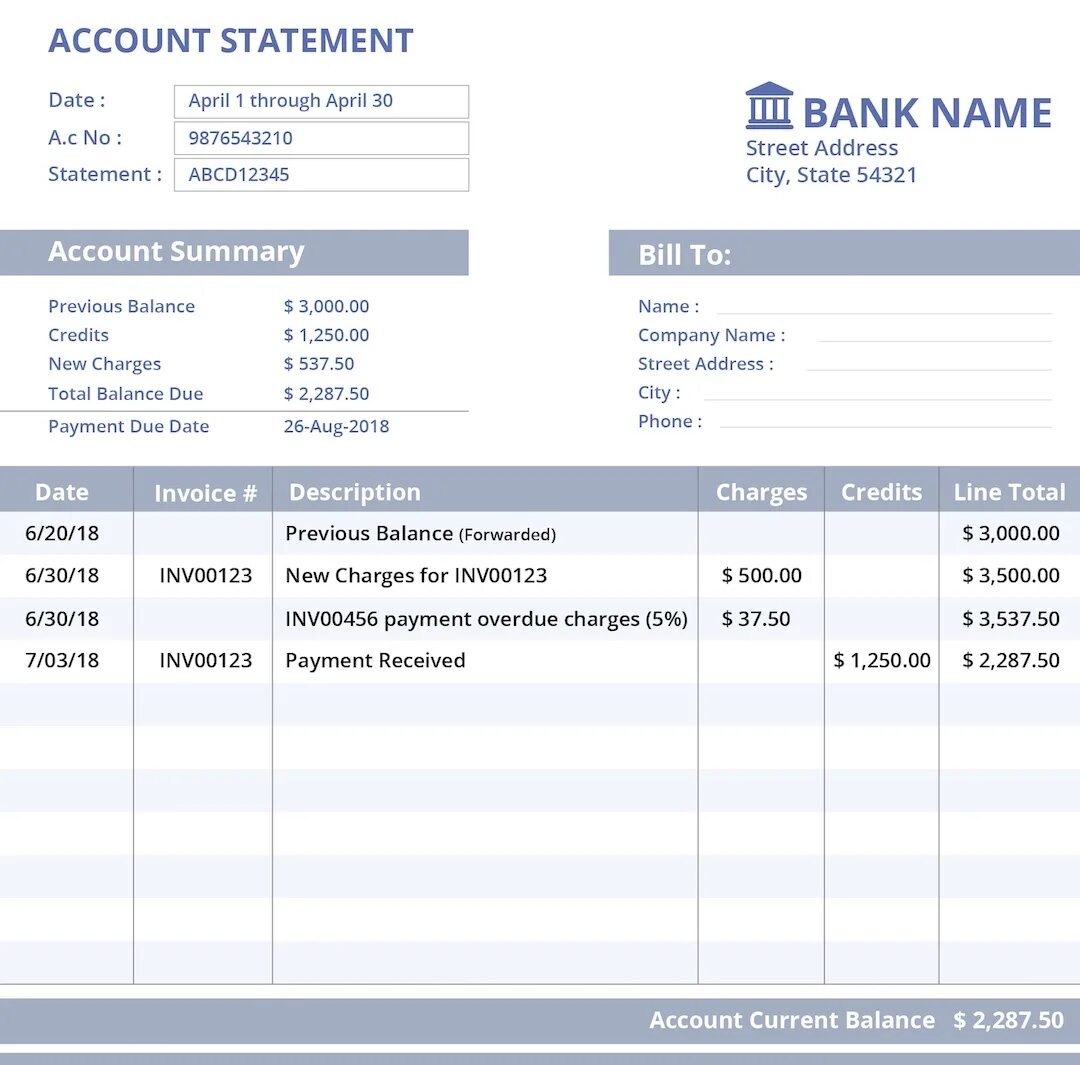Click the Credits column header in table
This screenshot has width=1080, height=1065.
tap(882, 493)
